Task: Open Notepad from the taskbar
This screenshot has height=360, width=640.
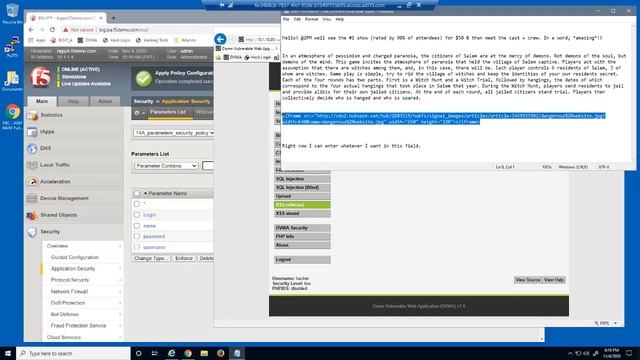Action: pos(237,353)
